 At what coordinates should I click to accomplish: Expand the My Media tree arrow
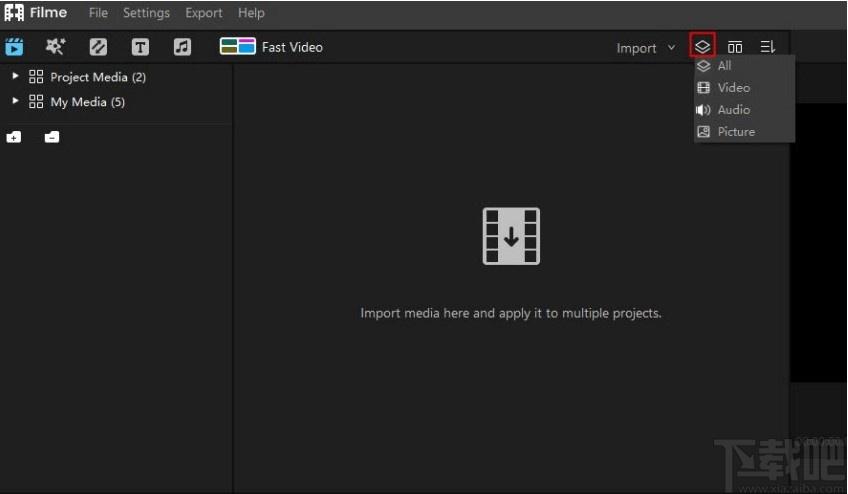15,101
